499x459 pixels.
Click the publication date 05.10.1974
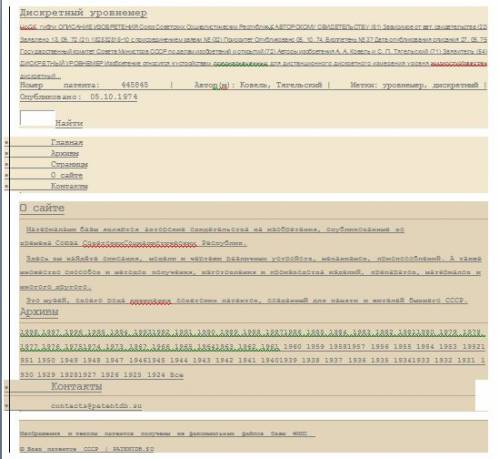(114, 97)
